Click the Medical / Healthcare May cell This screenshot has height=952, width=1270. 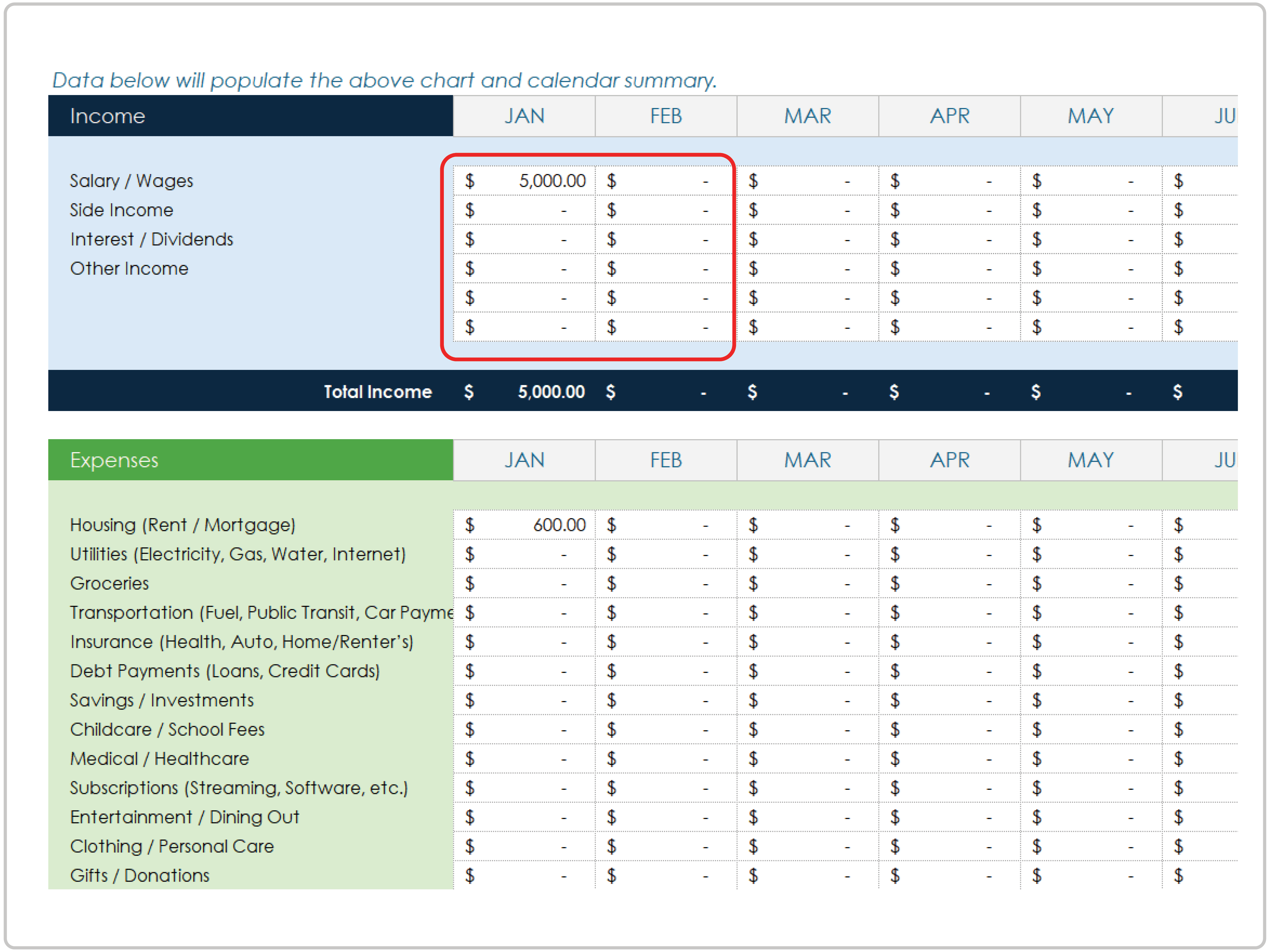point(1091,759)
